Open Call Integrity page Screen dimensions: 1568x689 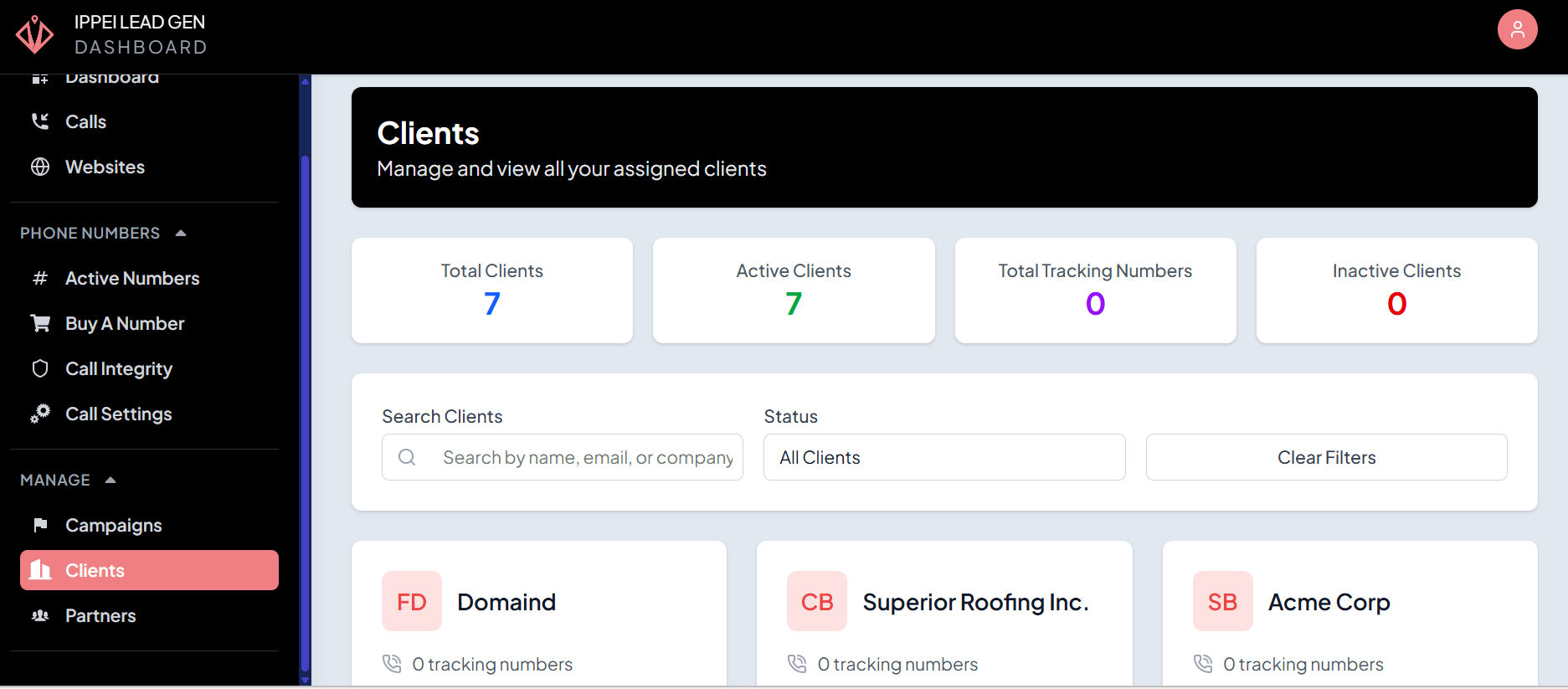(x=149, y=368)
